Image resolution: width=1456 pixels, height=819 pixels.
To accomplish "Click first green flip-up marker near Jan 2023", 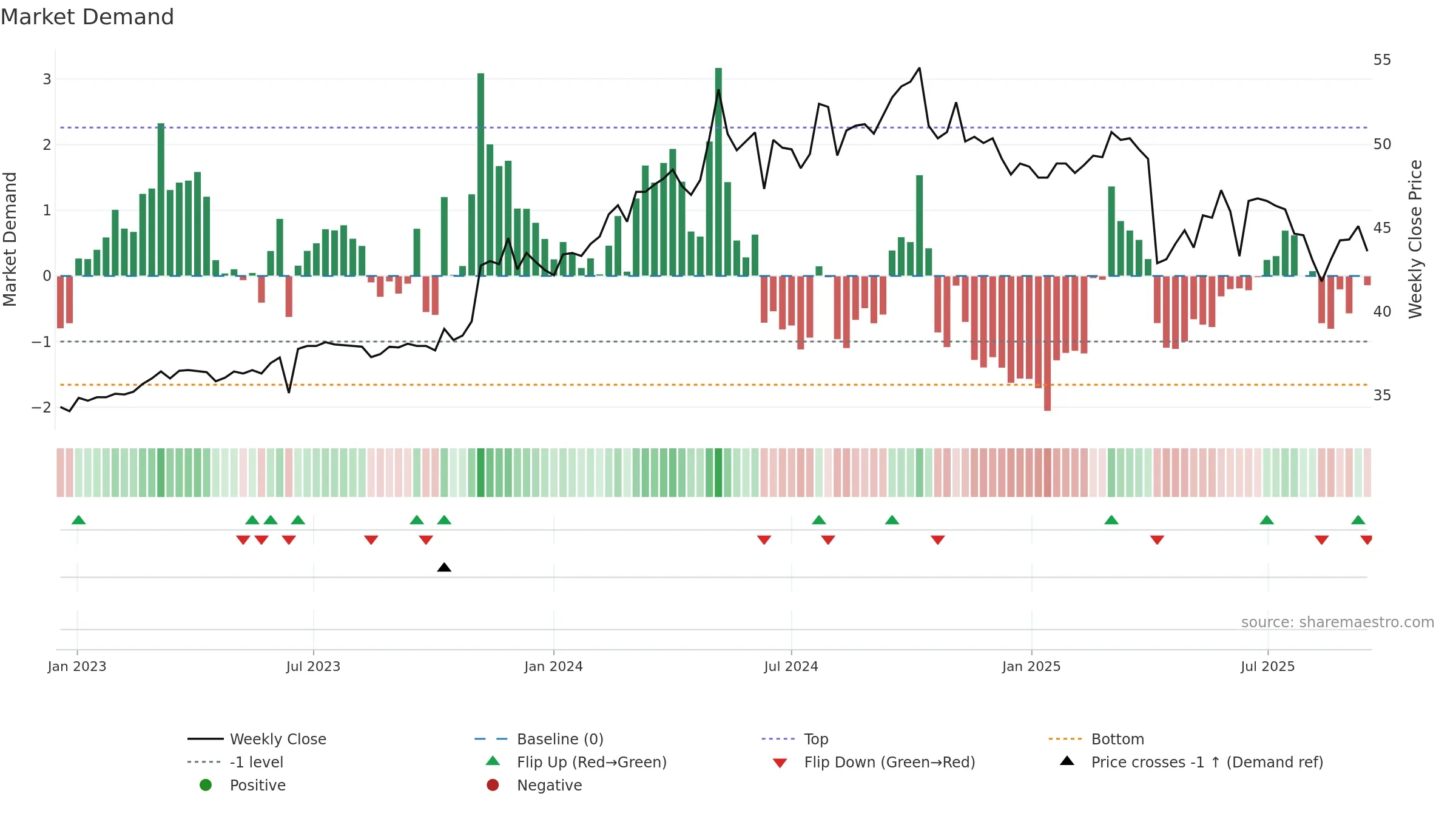I will click(79, 520).
